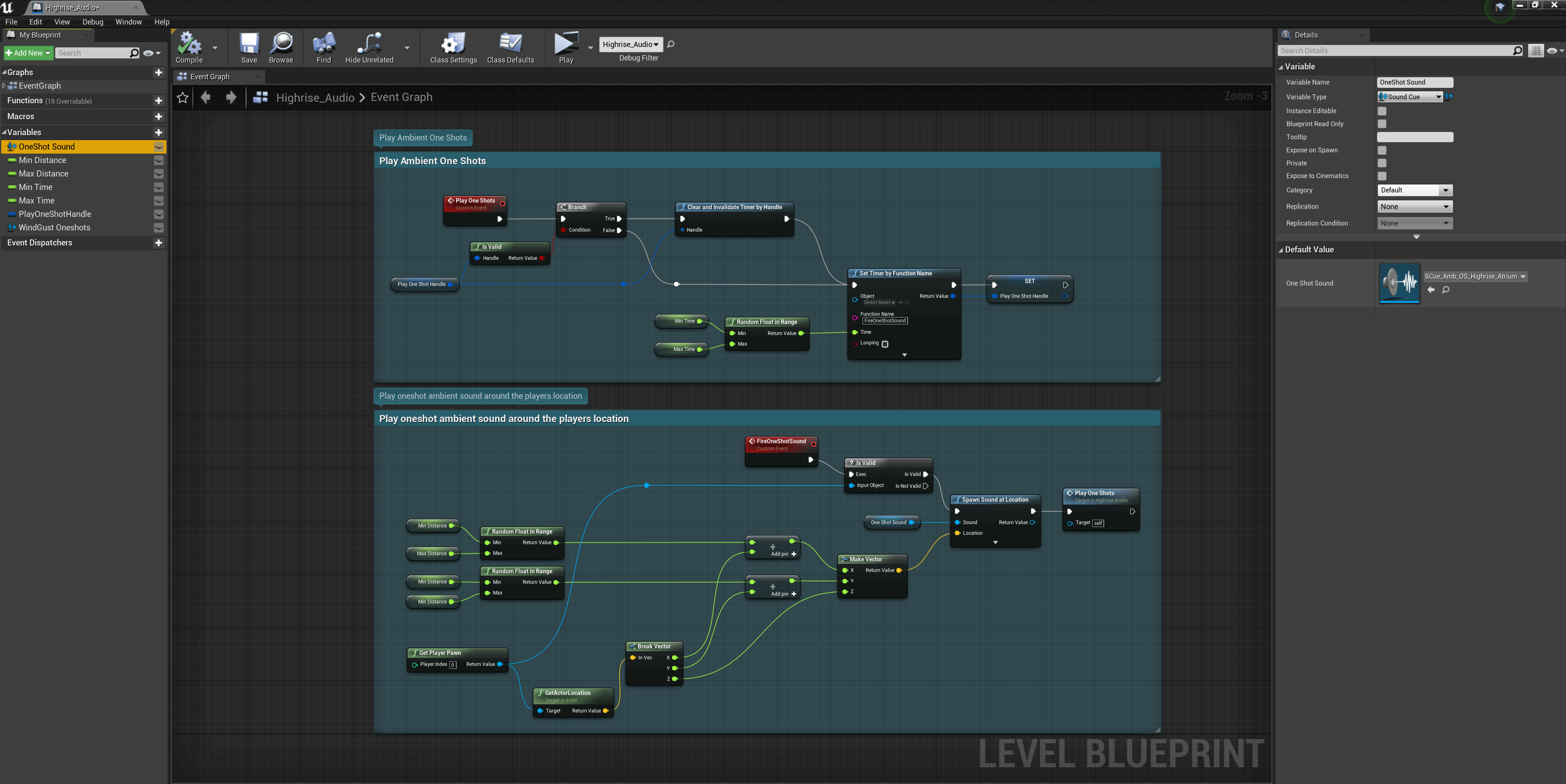Change Replication from None dropdown

[1415, 206]
